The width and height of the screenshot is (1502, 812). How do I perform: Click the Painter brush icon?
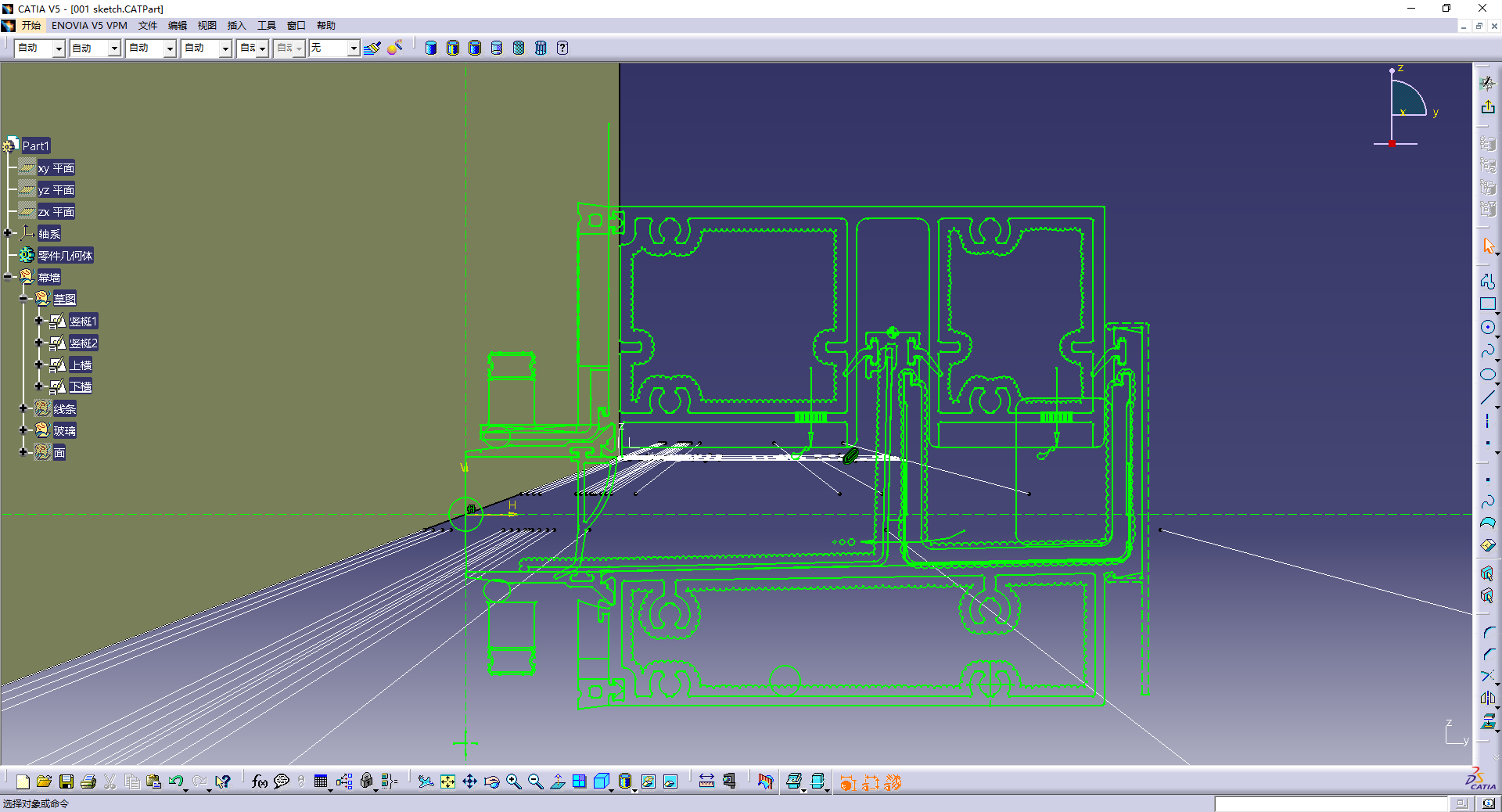[372, 49]
